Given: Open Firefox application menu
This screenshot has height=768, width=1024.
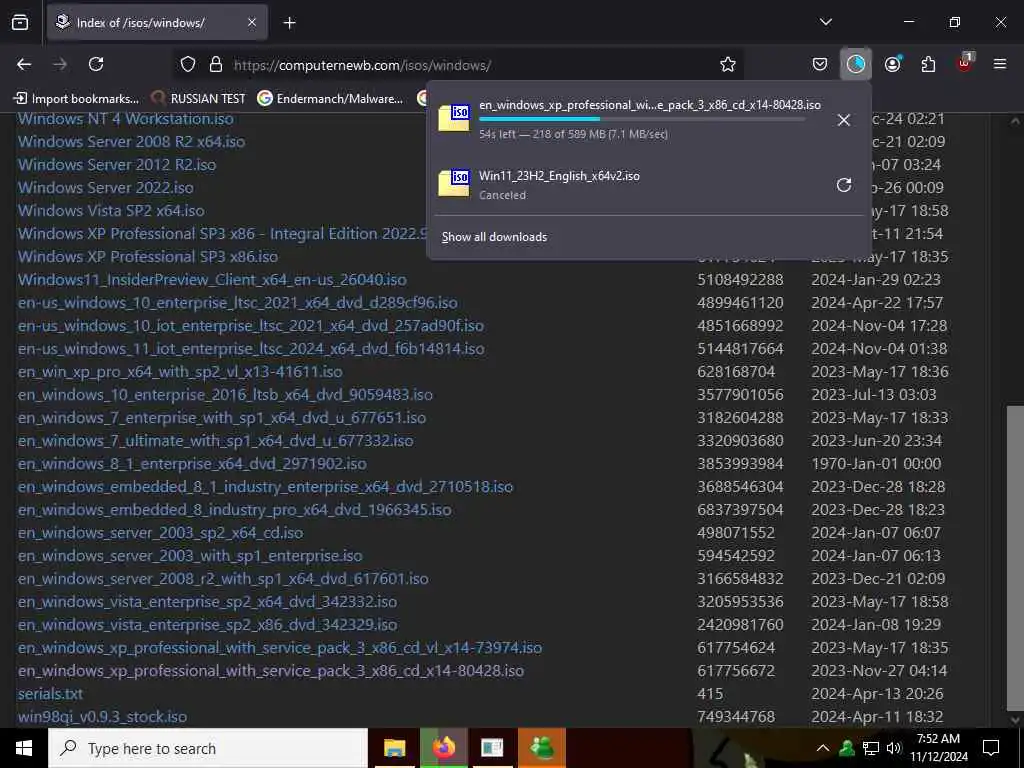Looking at the screenshot, I should pyautogui.click(x=1000, y=64).
